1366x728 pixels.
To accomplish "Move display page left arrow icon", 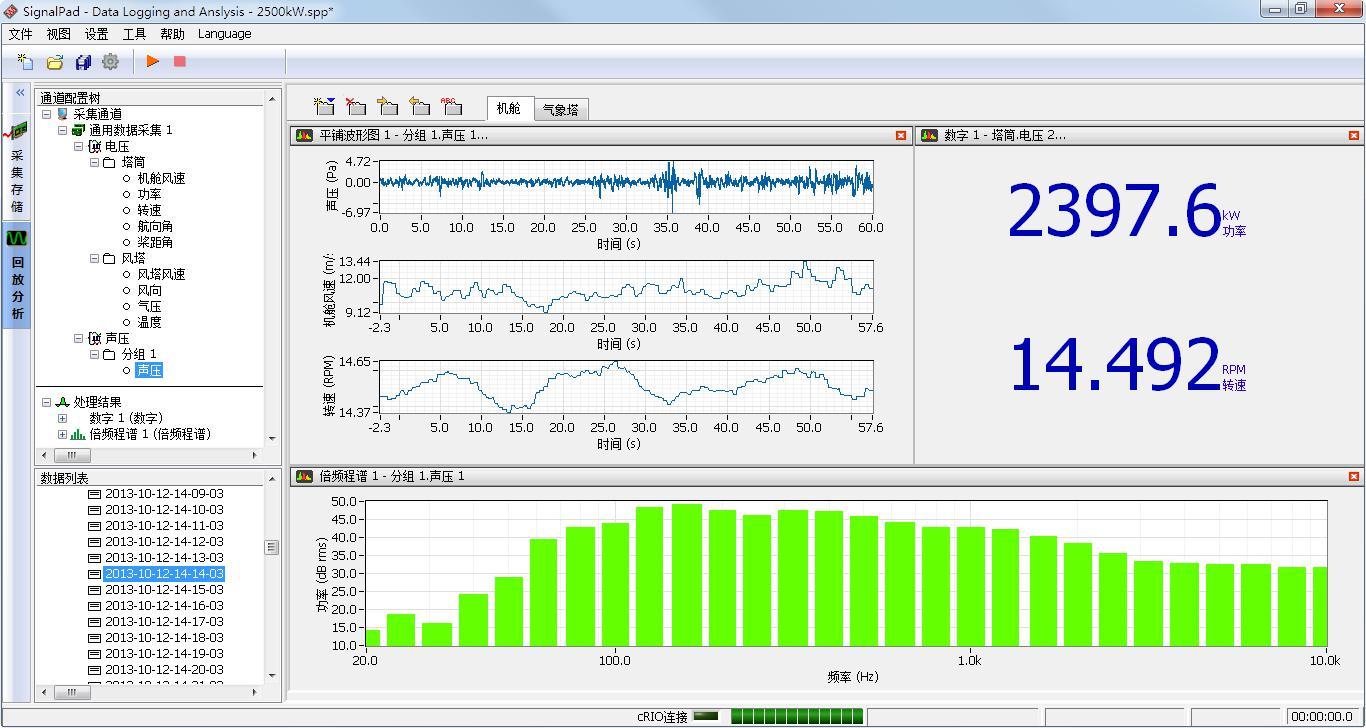I will point(420,106).
